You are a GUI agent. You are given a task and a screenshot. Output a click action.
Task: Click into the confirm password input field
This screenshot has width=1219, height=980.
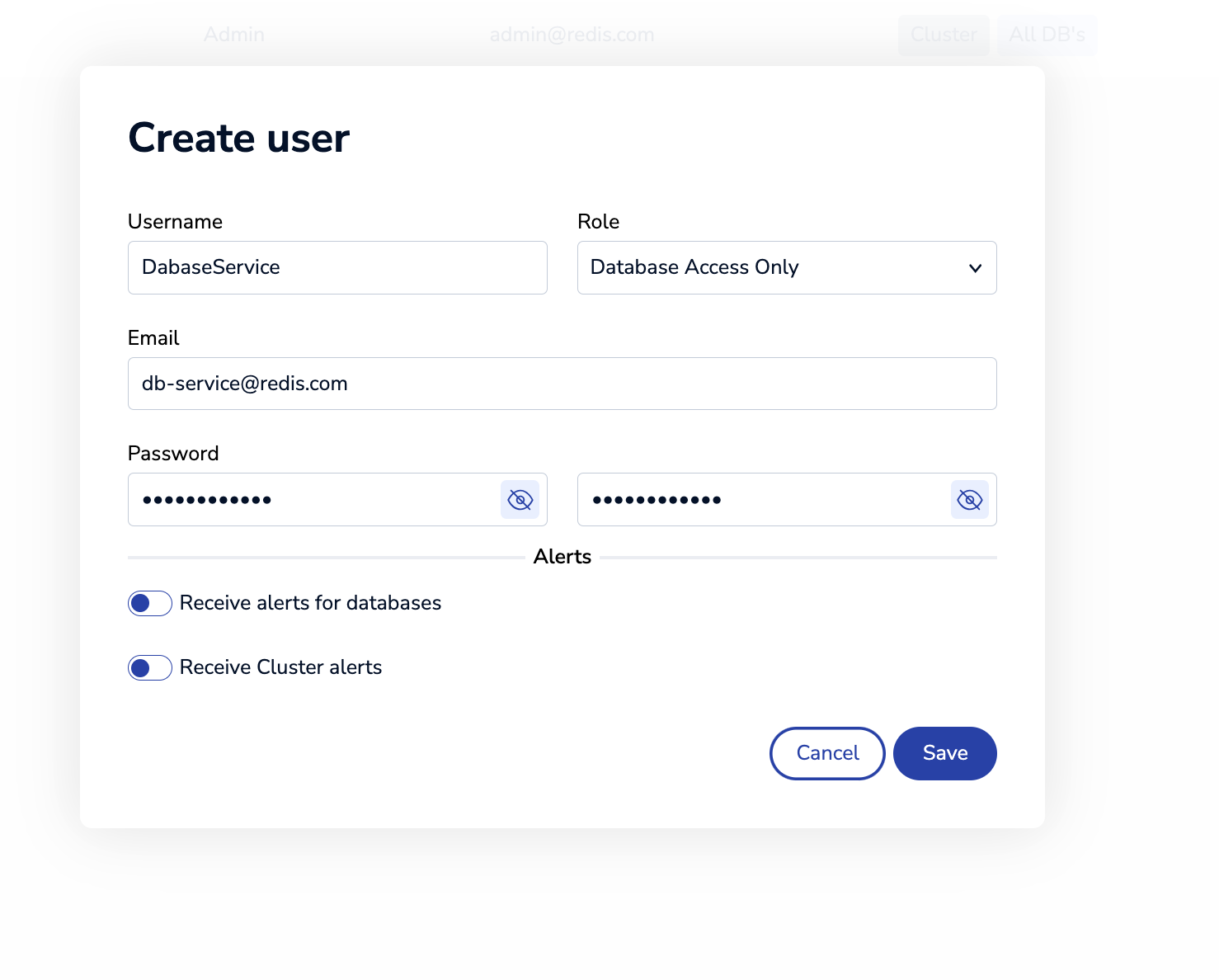pos(763,500)
